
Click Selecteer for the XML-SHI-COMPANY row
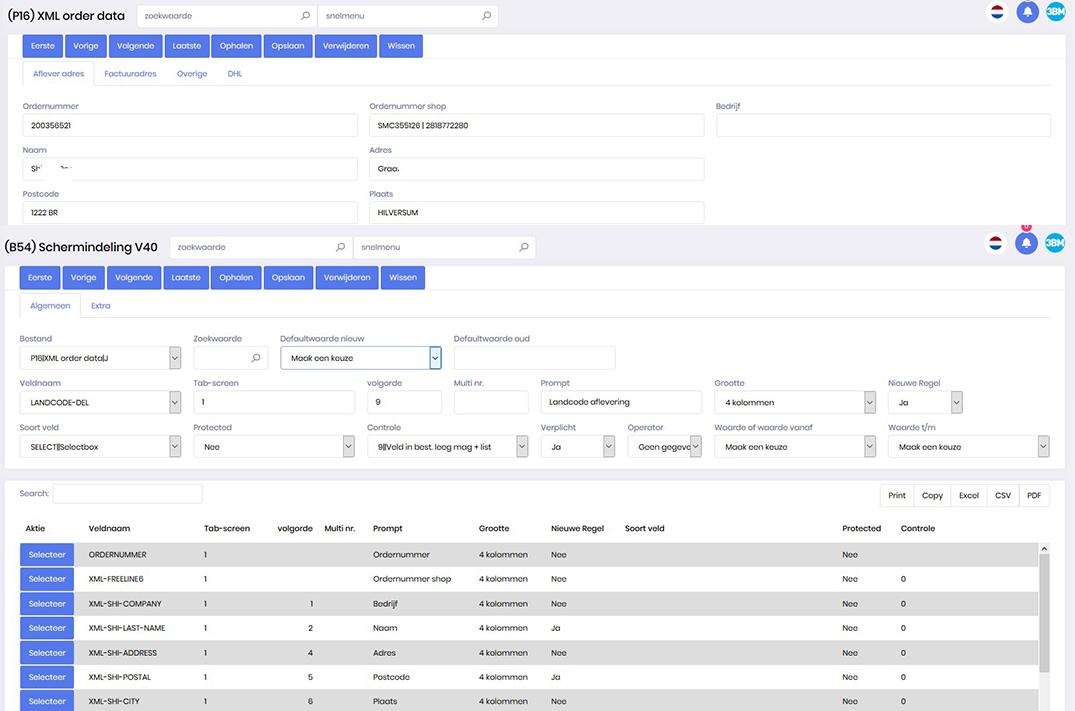point(47,604)
